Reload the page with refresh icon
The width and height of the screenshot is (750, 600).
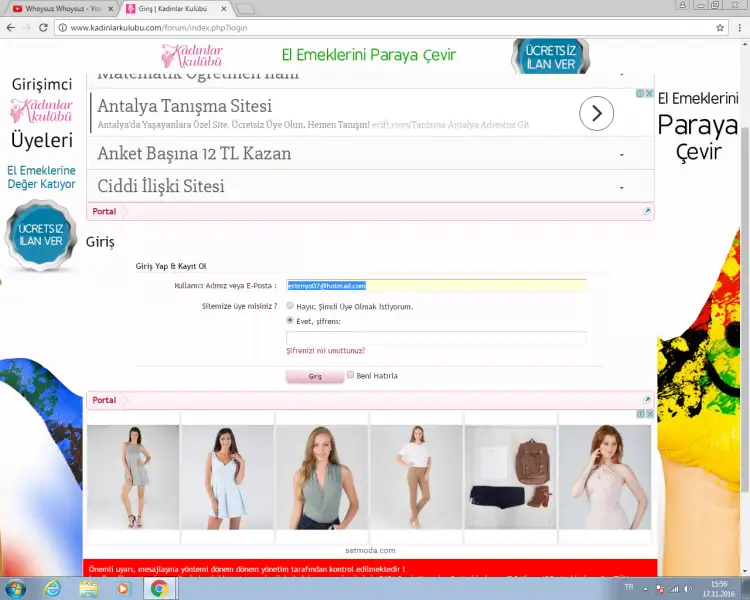[x=43, y=28]
